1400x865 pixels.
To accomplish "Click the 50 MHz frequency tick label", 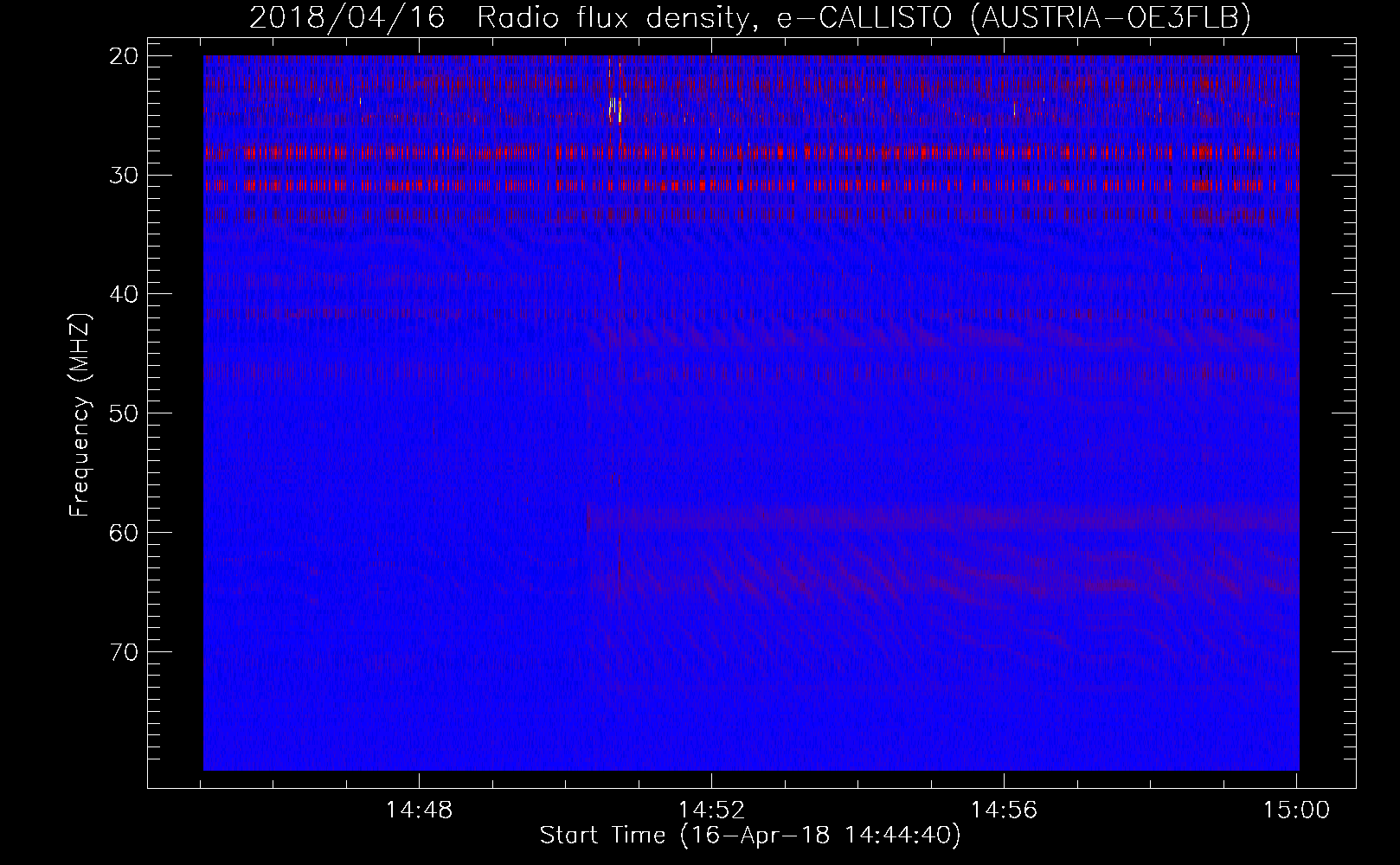I will click(125, 413).
